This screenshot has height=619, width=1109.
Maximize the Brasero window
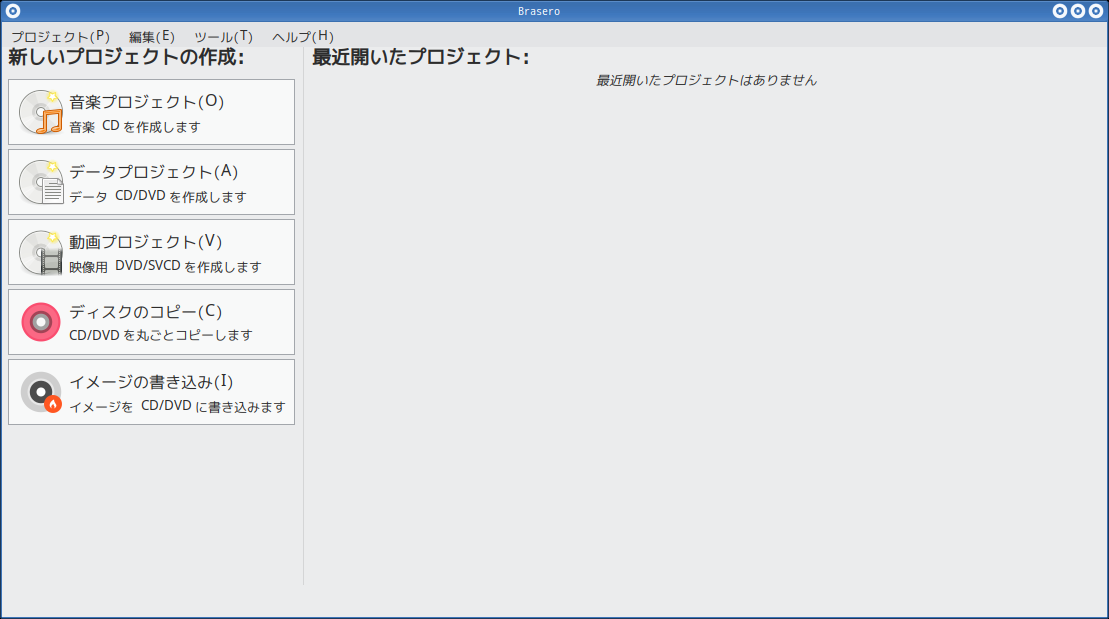(1077, 11)
